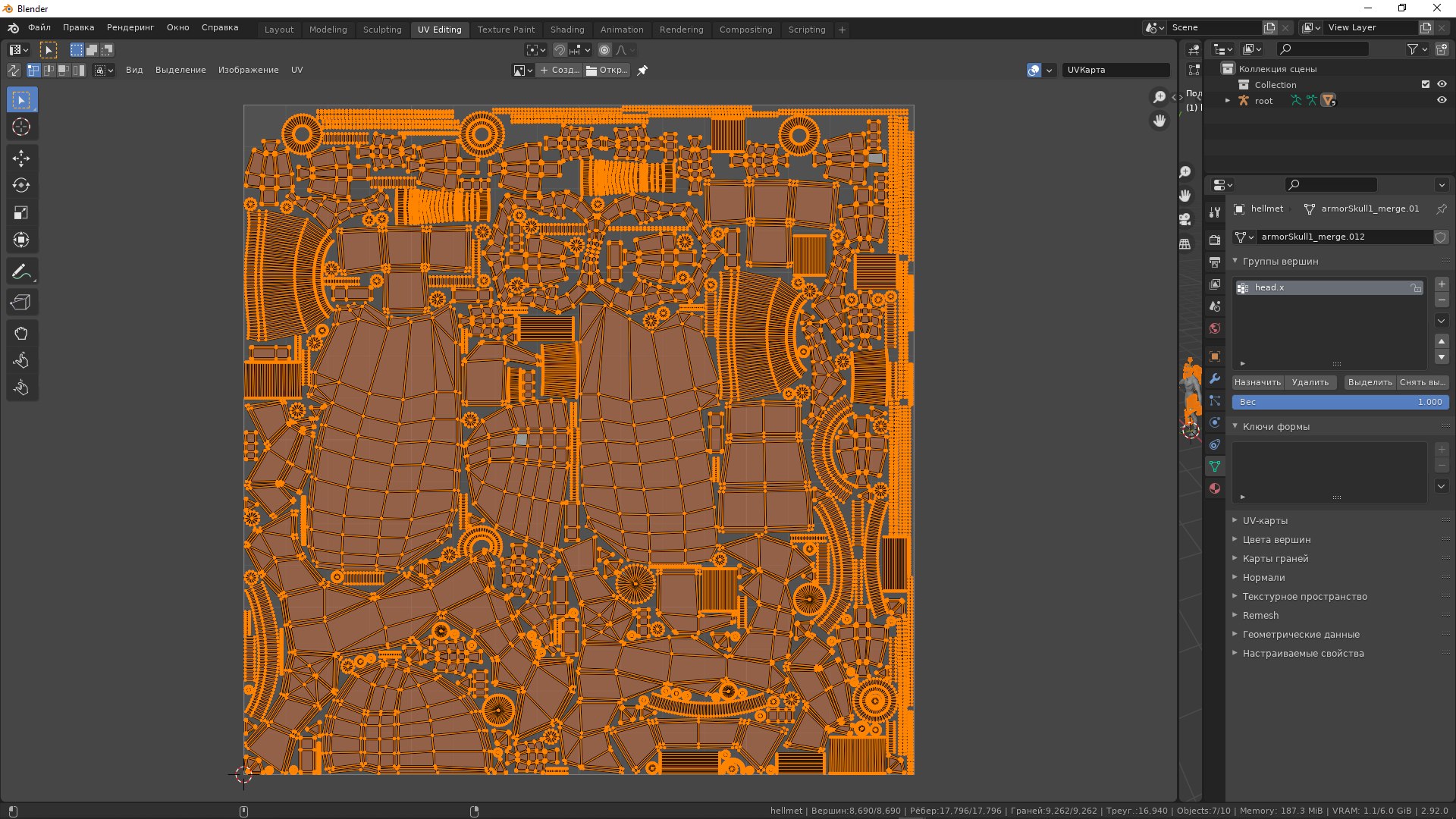Toggle Collection exclude checkbox in outliner
1456x819 pixels.
coord(1426,85)
